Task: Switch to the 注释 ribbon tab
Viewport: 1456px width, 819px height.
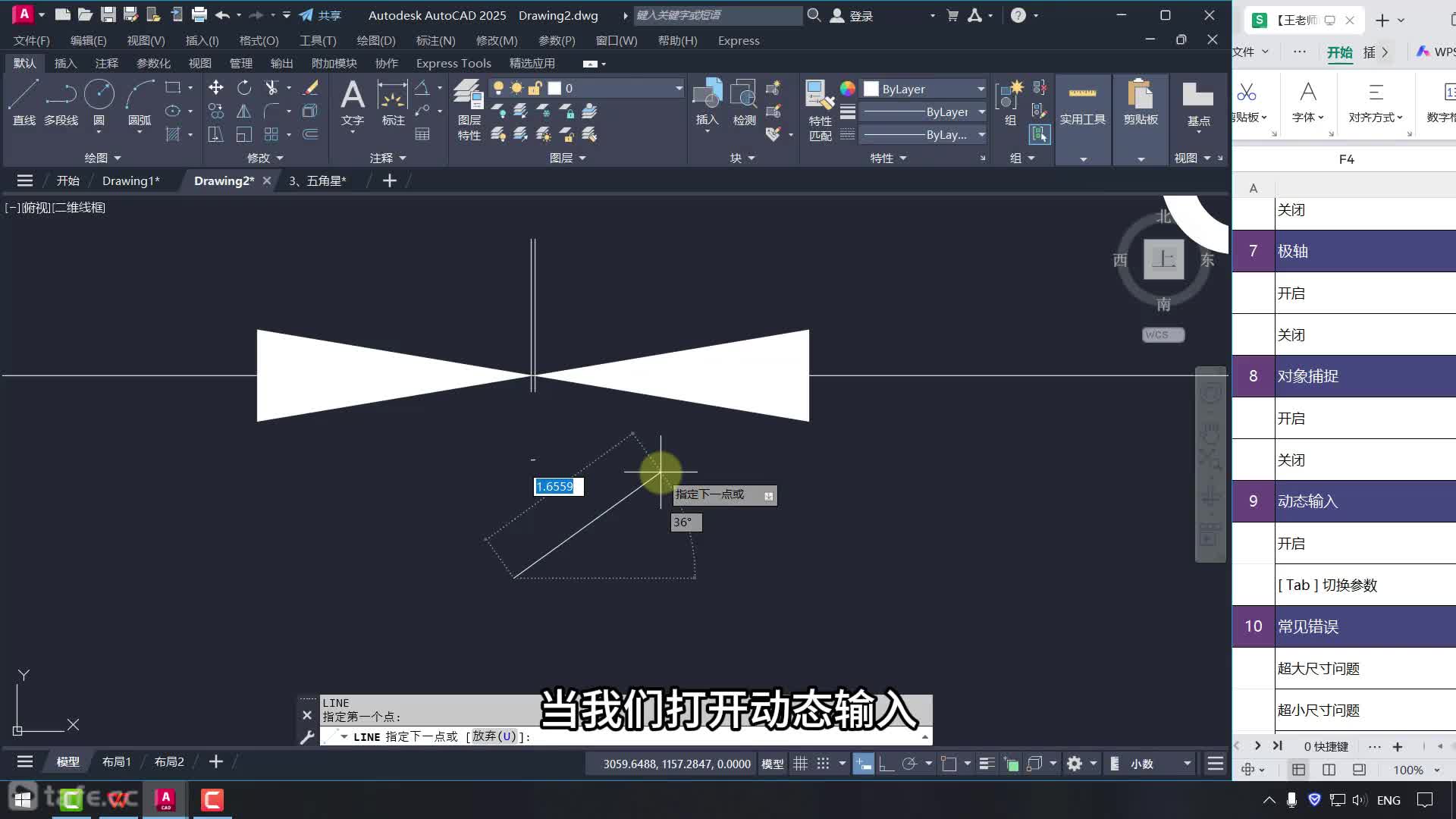Action: click(106, 63)
